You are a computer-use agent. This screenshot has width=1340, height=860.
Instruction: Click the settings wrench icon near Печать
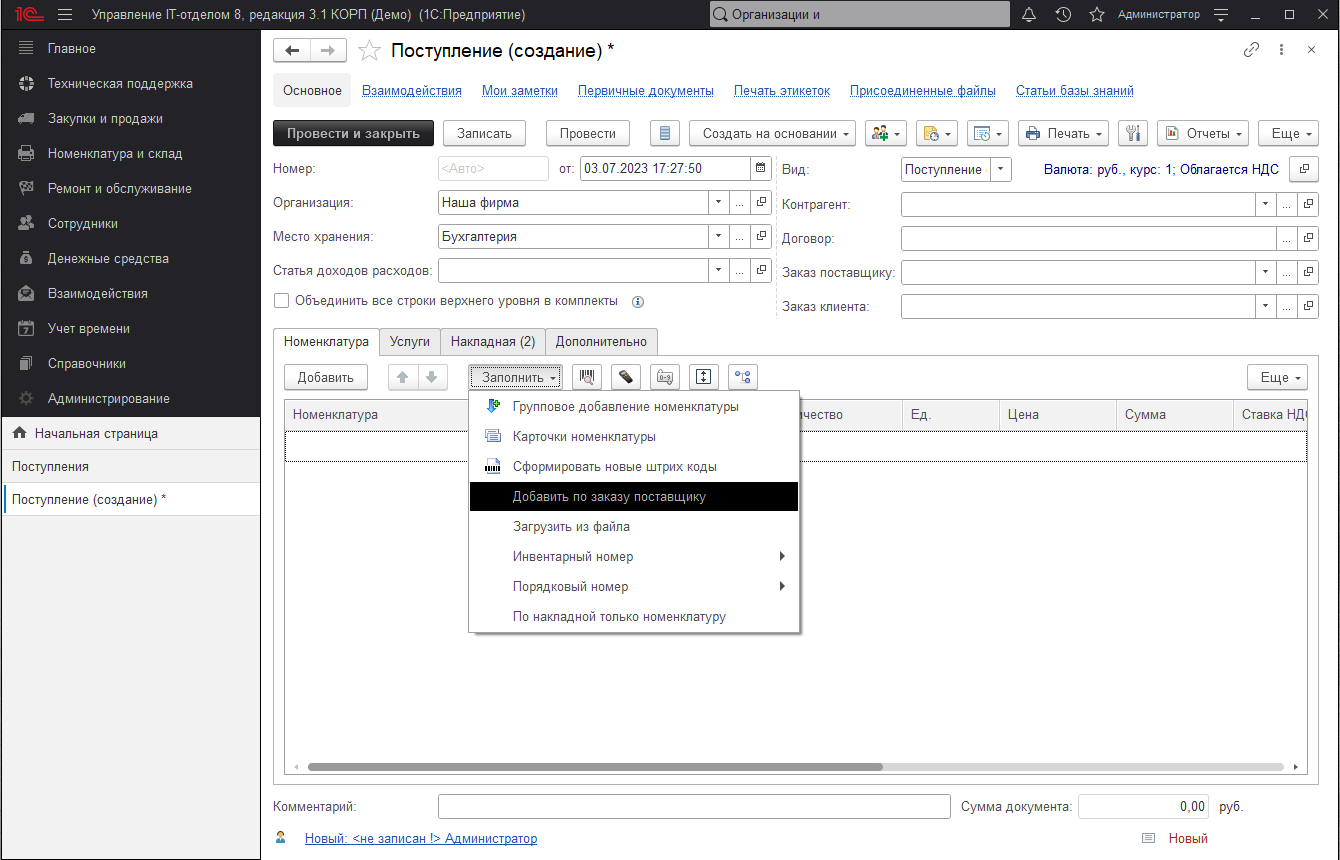pyautogui.click(x=1131, y=133)
